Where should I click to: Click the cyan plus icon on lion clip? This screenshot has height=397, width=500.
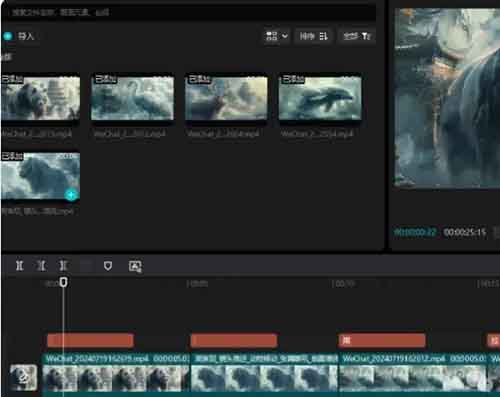[x=71, y=195]
